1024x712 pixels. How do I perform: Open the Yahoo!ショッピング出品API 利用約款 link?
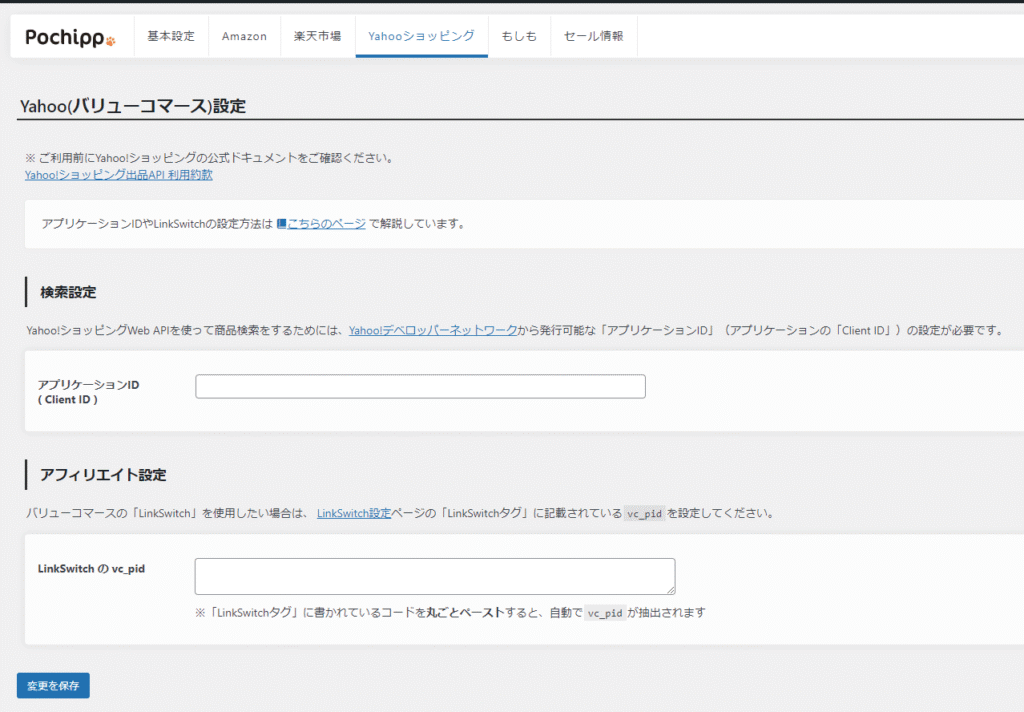pyautogui.click(x=119, y=175)
